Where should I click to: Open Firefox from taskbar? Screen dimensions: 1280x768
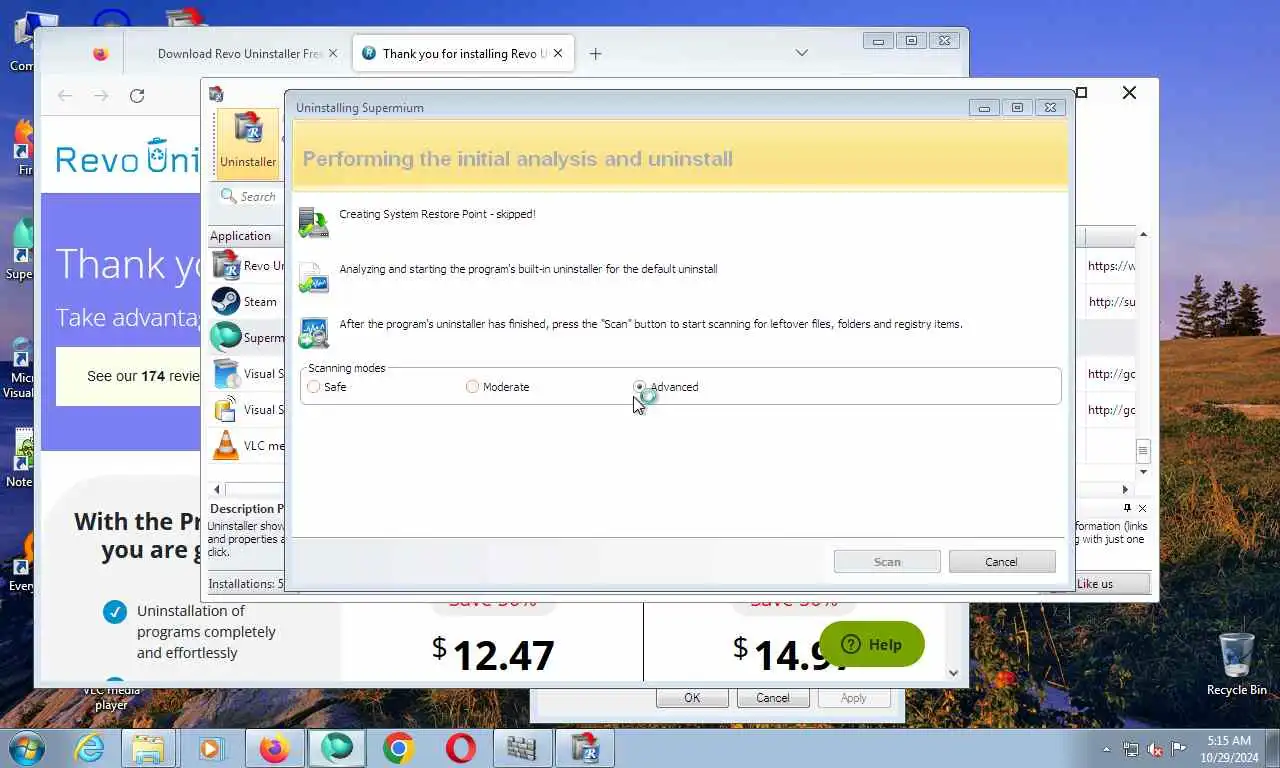click(273, 748)
